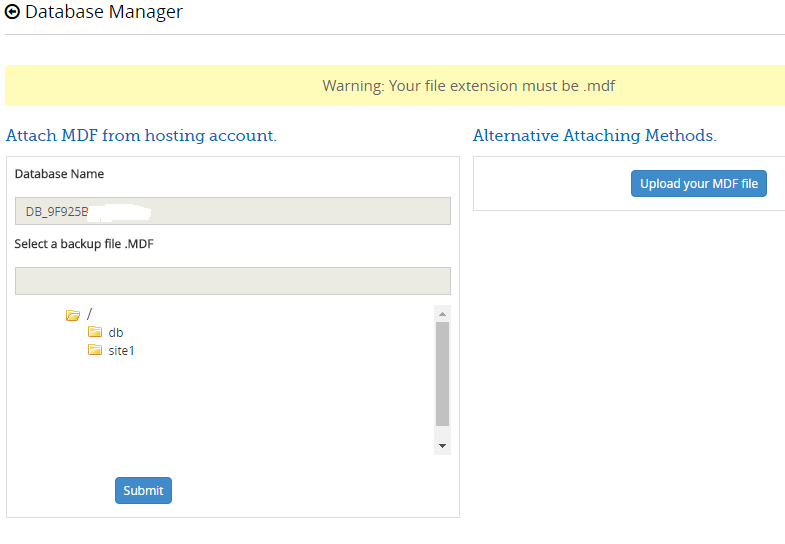Viewport: 785px width, 544px height.
Task: Click the Select a backup file .MDF label
Action: coord(84,244)
